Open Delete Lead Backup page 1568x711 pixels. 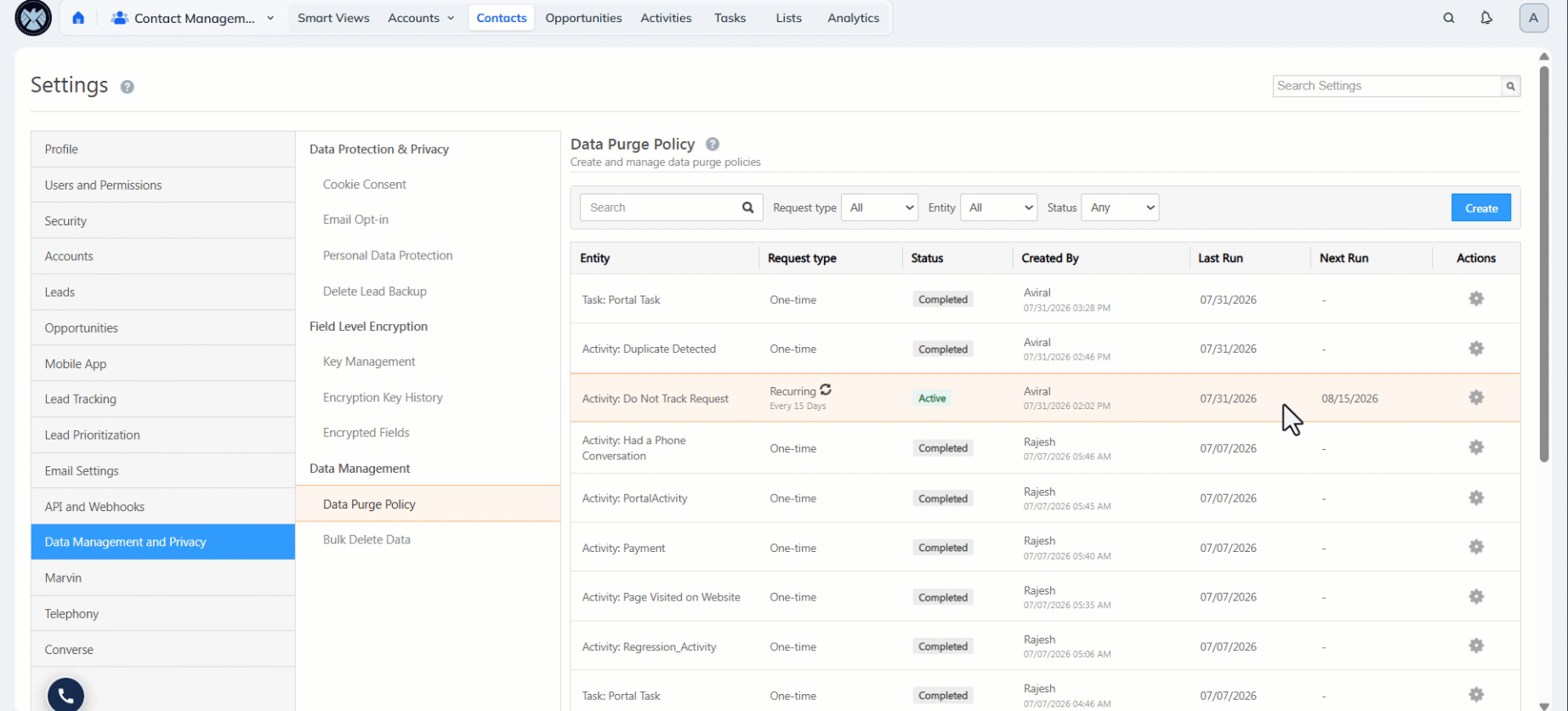374,291
